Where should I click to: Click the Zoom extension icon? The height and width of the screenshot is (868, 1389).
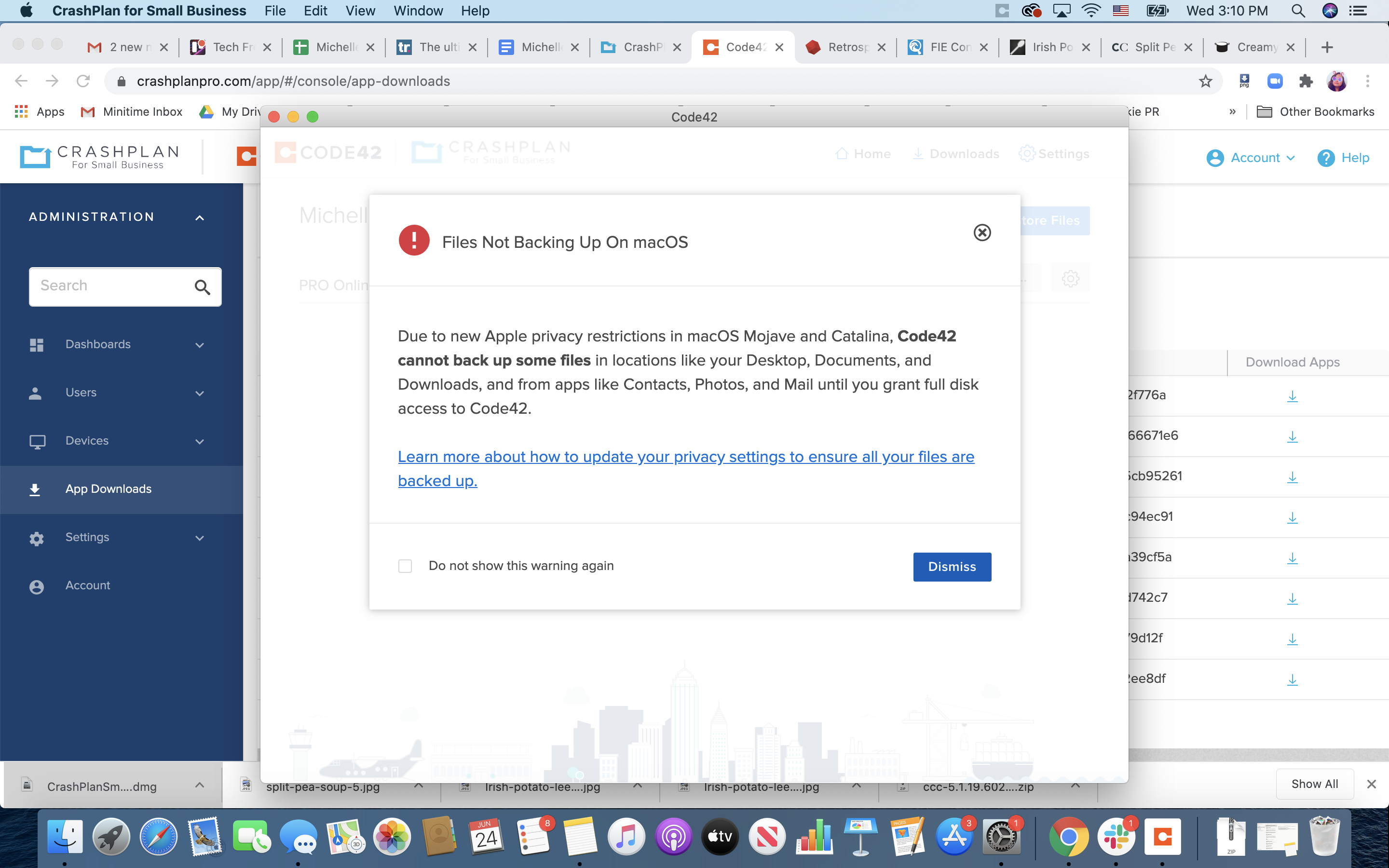point(1275,81)
